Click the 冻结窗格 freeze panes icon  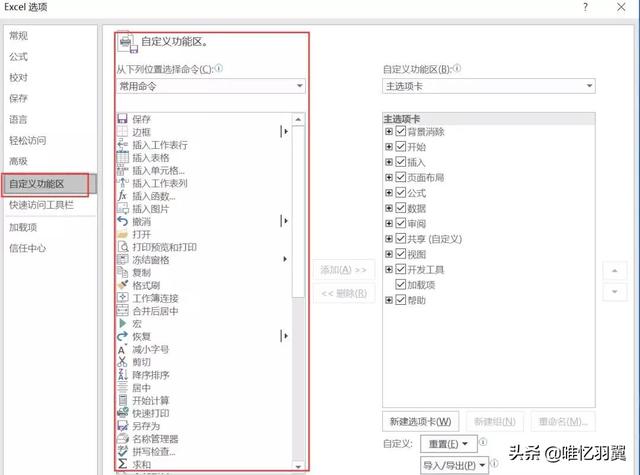click(122, 260)
